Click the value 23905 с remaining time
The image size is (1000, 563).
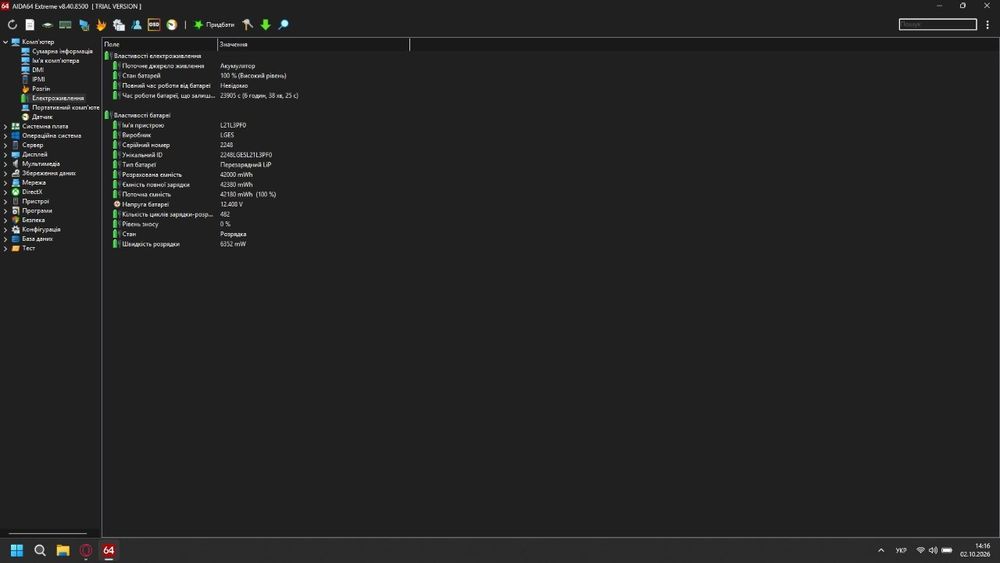pos(259,96)
